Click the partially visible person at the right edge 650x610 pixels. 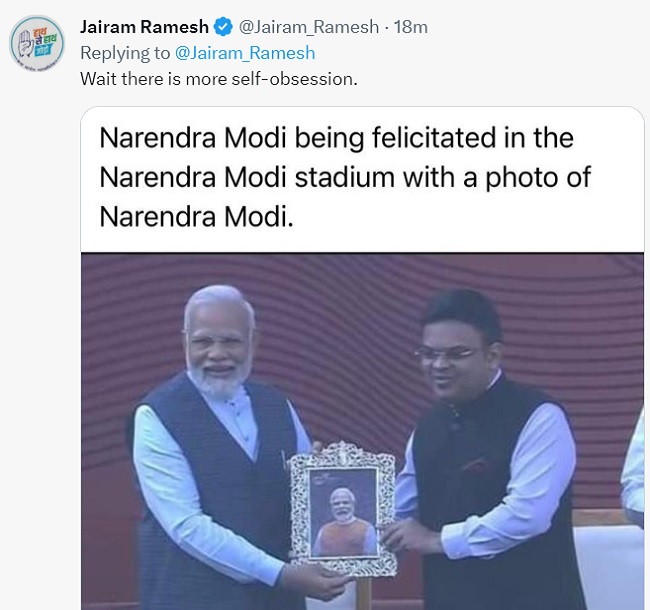(x=634, y=470)
